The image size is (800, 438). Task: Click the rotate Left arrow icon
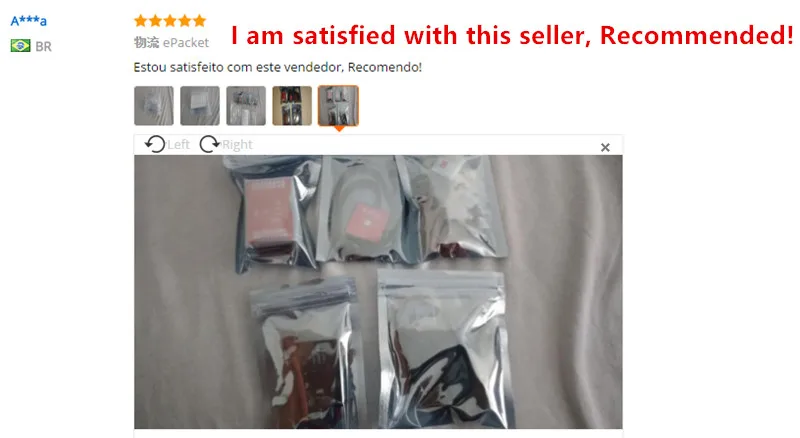(155, 144)
